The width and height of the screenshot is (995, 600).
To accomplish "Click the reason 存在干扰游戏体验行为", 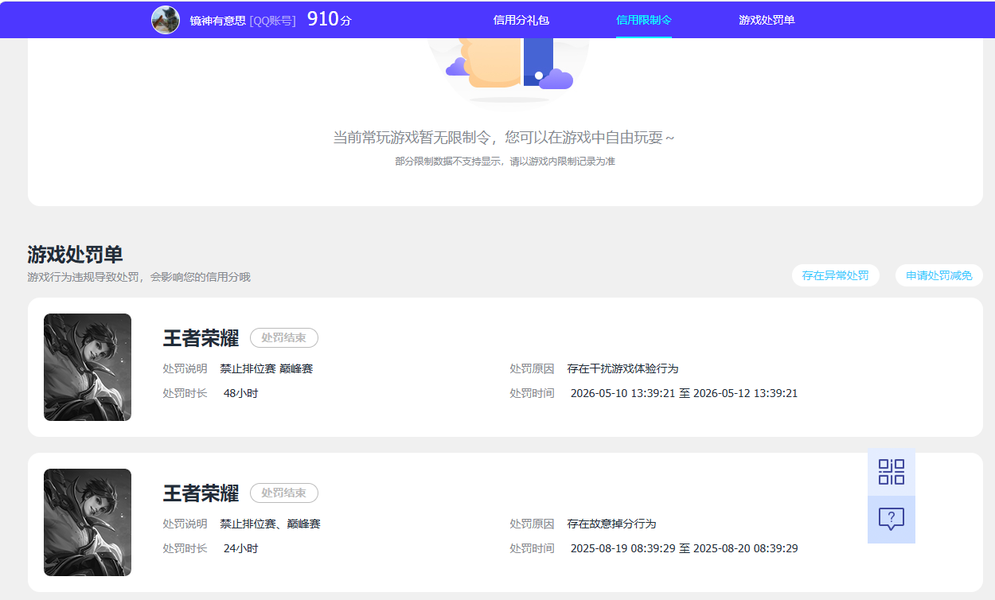I will (623, 368).
